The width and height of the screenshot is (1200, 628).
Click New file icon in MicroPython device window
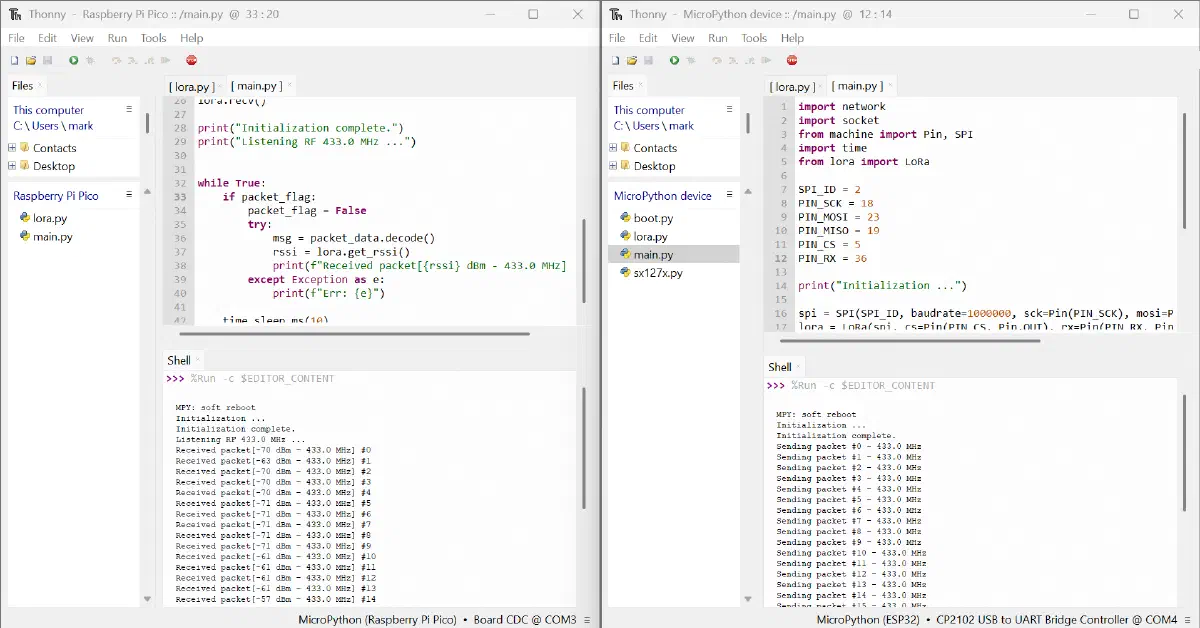(x=616, y=61)
